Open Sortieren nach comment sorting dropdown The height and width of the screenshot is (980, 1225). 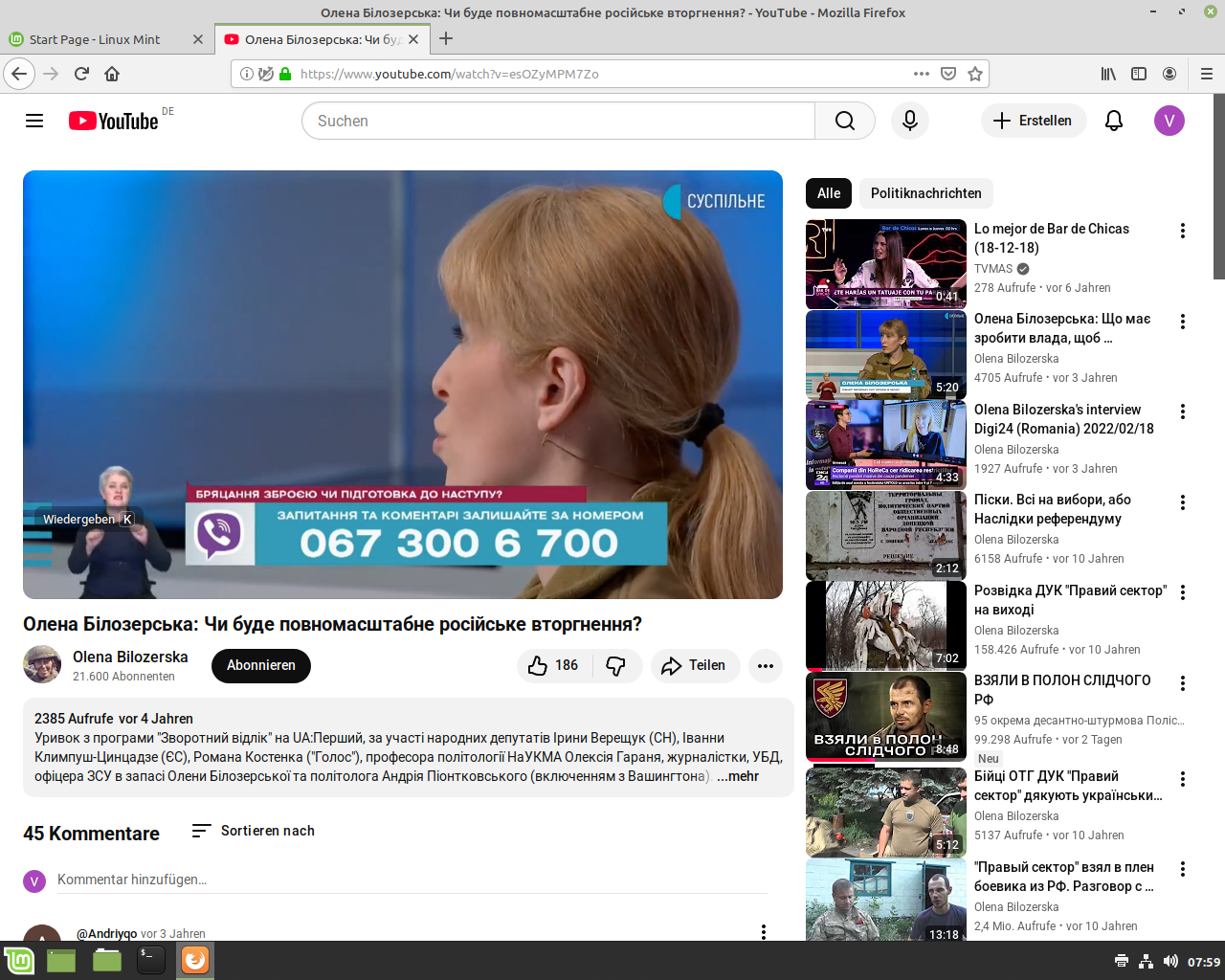pyautogui.click(x=253, y=831)
